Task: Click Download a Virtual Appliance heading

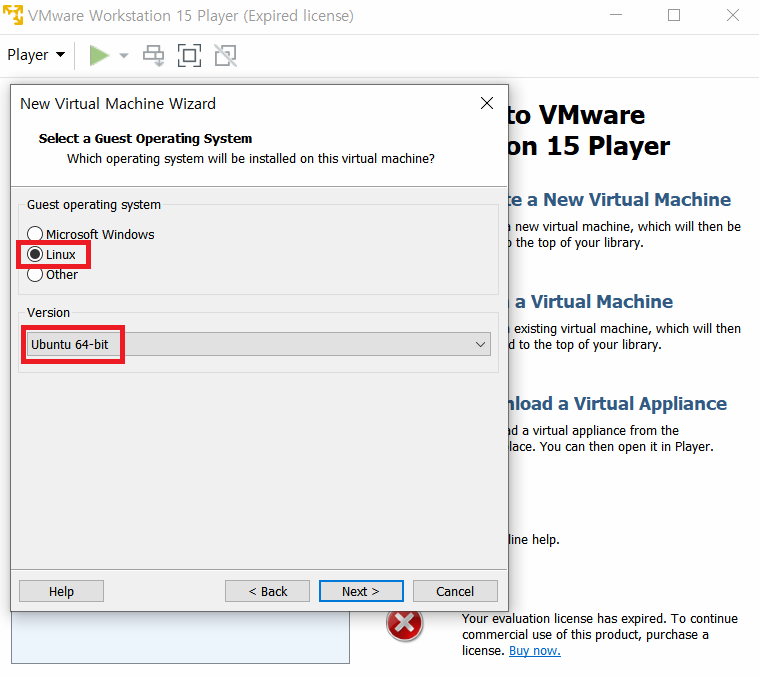Action: pos(618,404)
